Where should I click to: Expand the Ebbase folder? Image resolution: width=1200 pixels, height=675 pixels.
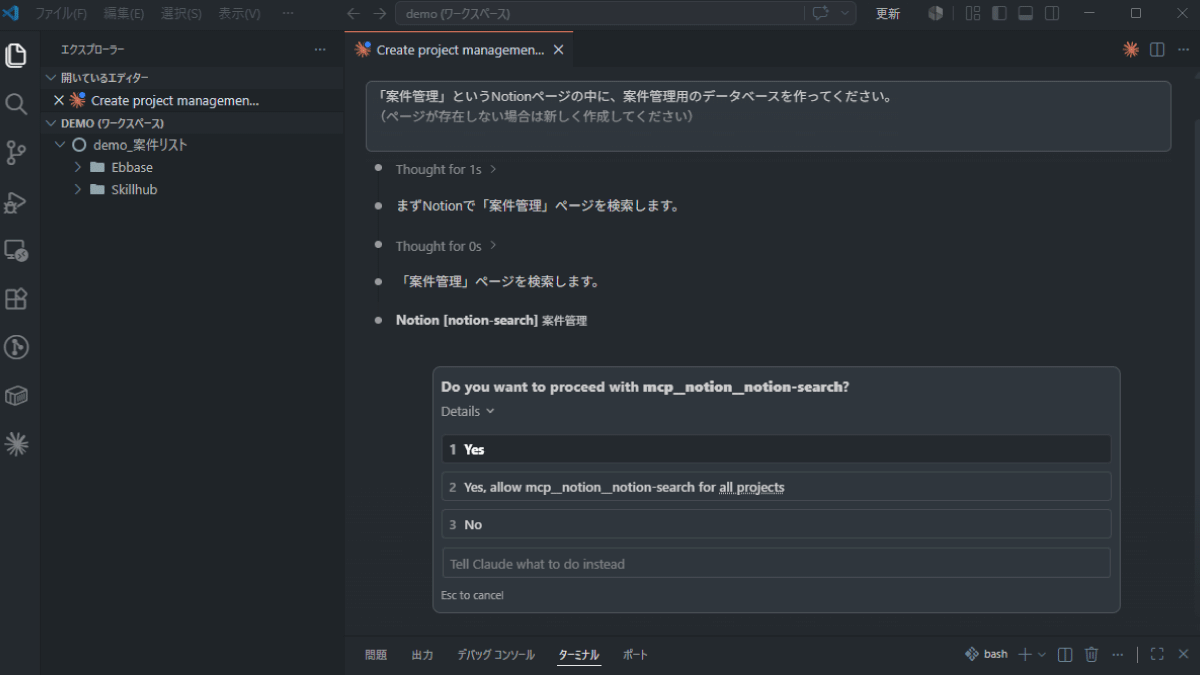tap(78, 167)
